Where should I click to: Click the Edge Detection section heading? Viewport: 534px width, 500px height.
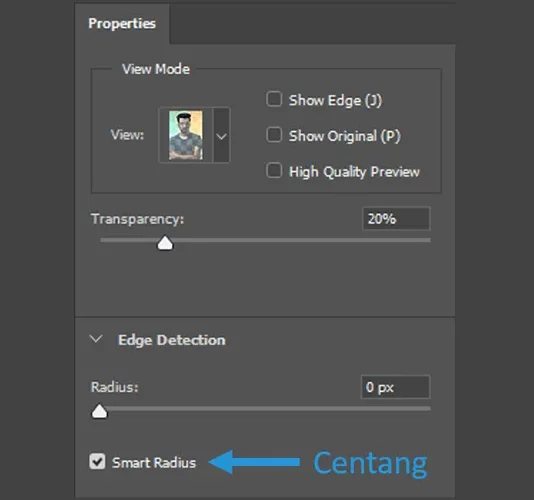172,340
